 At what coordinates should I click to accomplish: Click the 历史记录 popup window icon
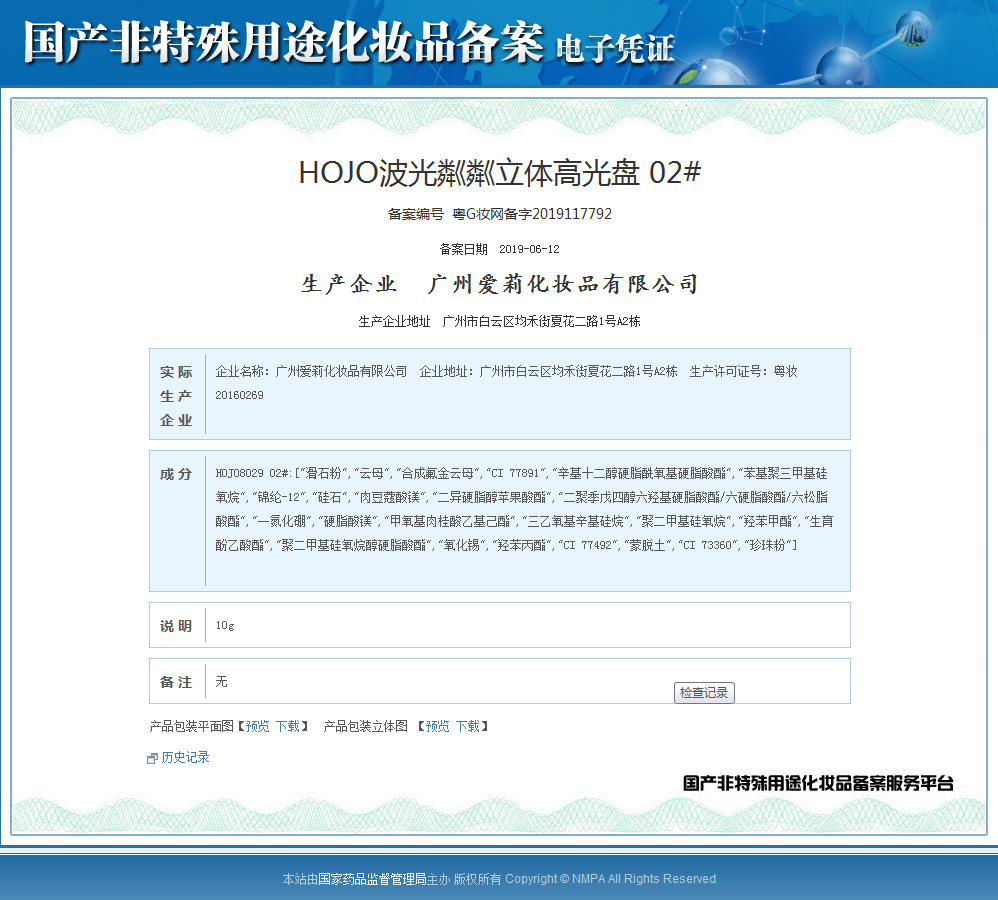pyautogui.click(x=152, y=758)
